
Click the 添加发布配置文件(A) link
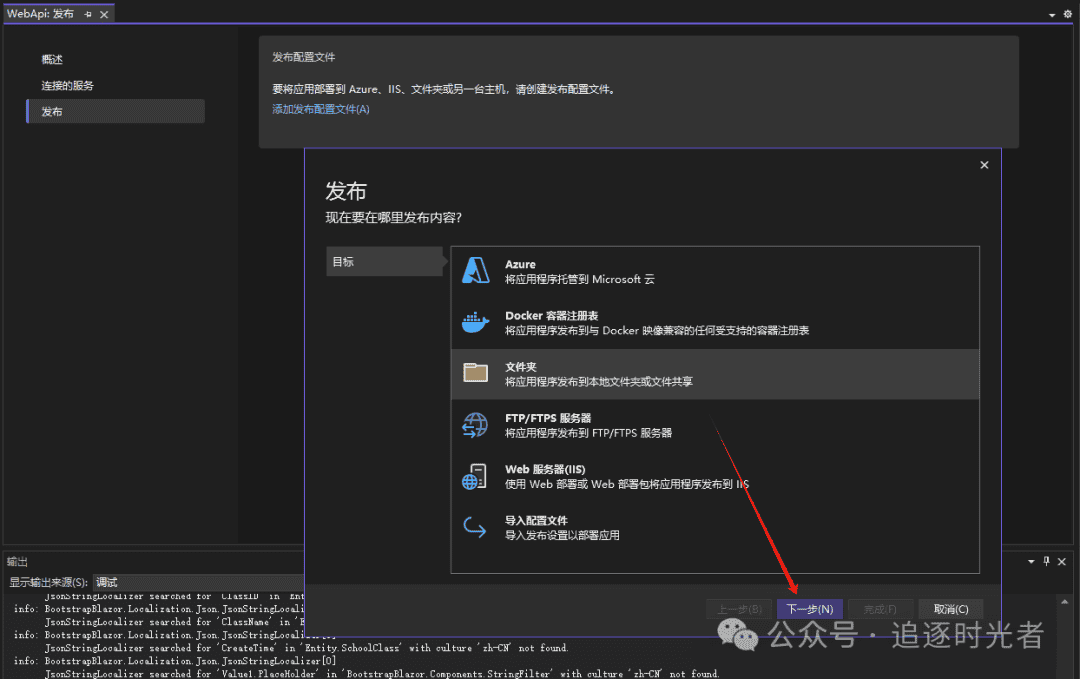point(320,109)
